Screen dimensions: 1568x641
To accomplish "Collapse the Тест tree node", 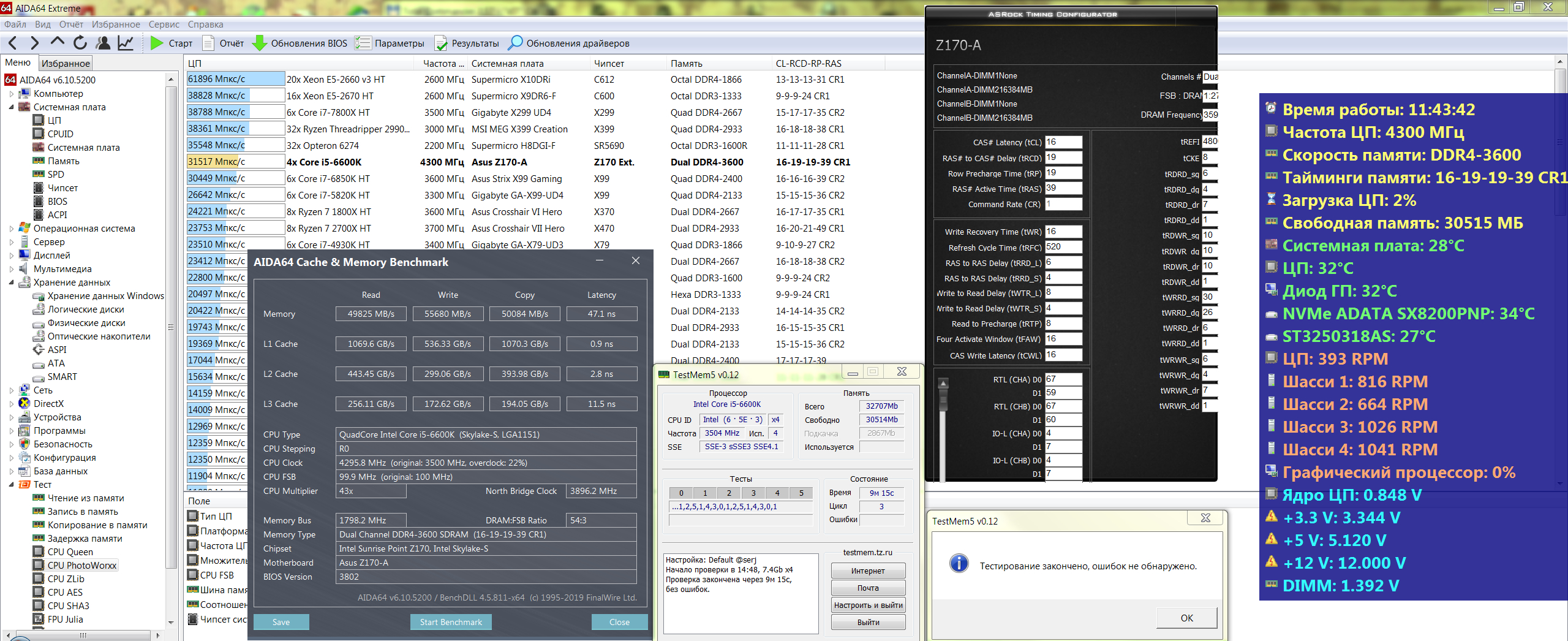I will click(x=11, y=485).
